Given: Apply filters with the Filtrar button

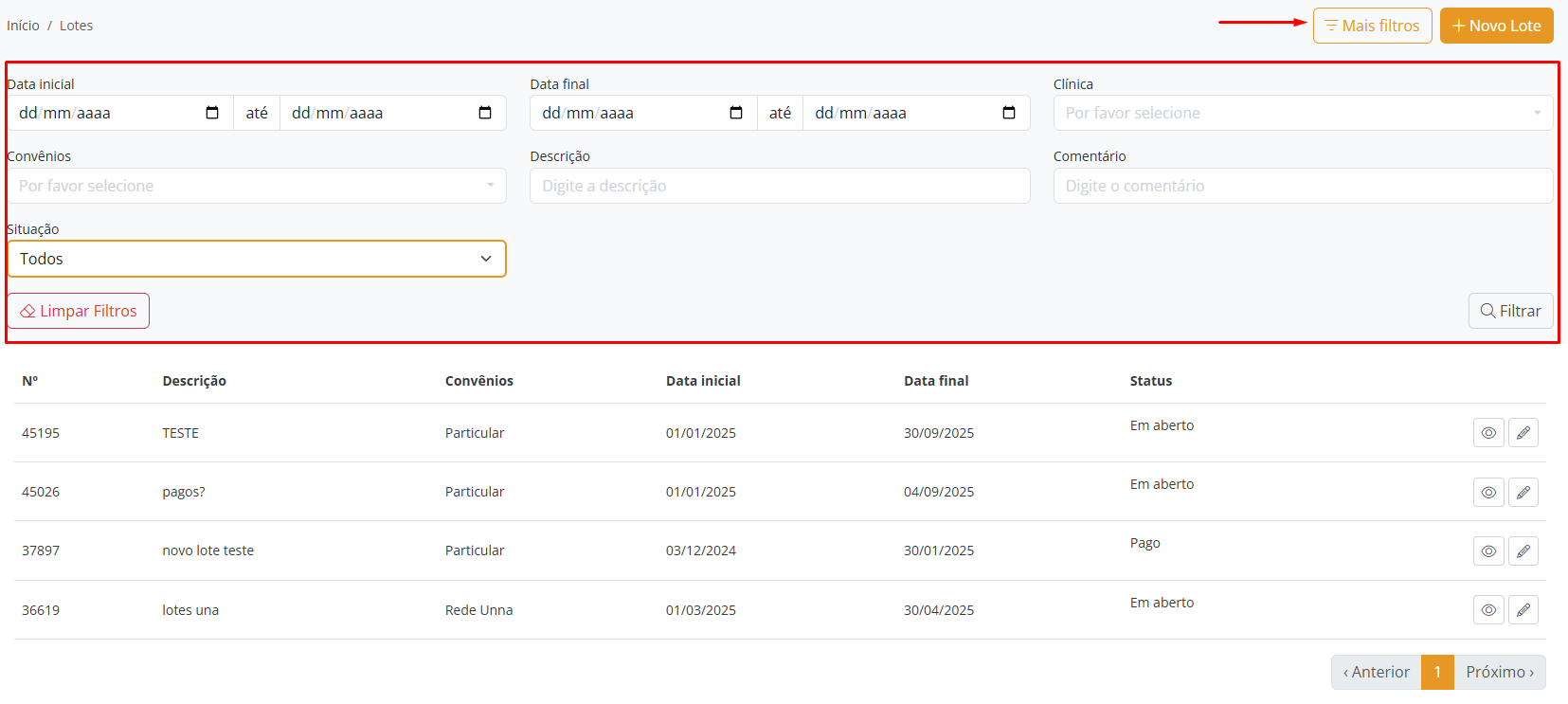Looking at the screenshot, I should (x=1511, y=311).
